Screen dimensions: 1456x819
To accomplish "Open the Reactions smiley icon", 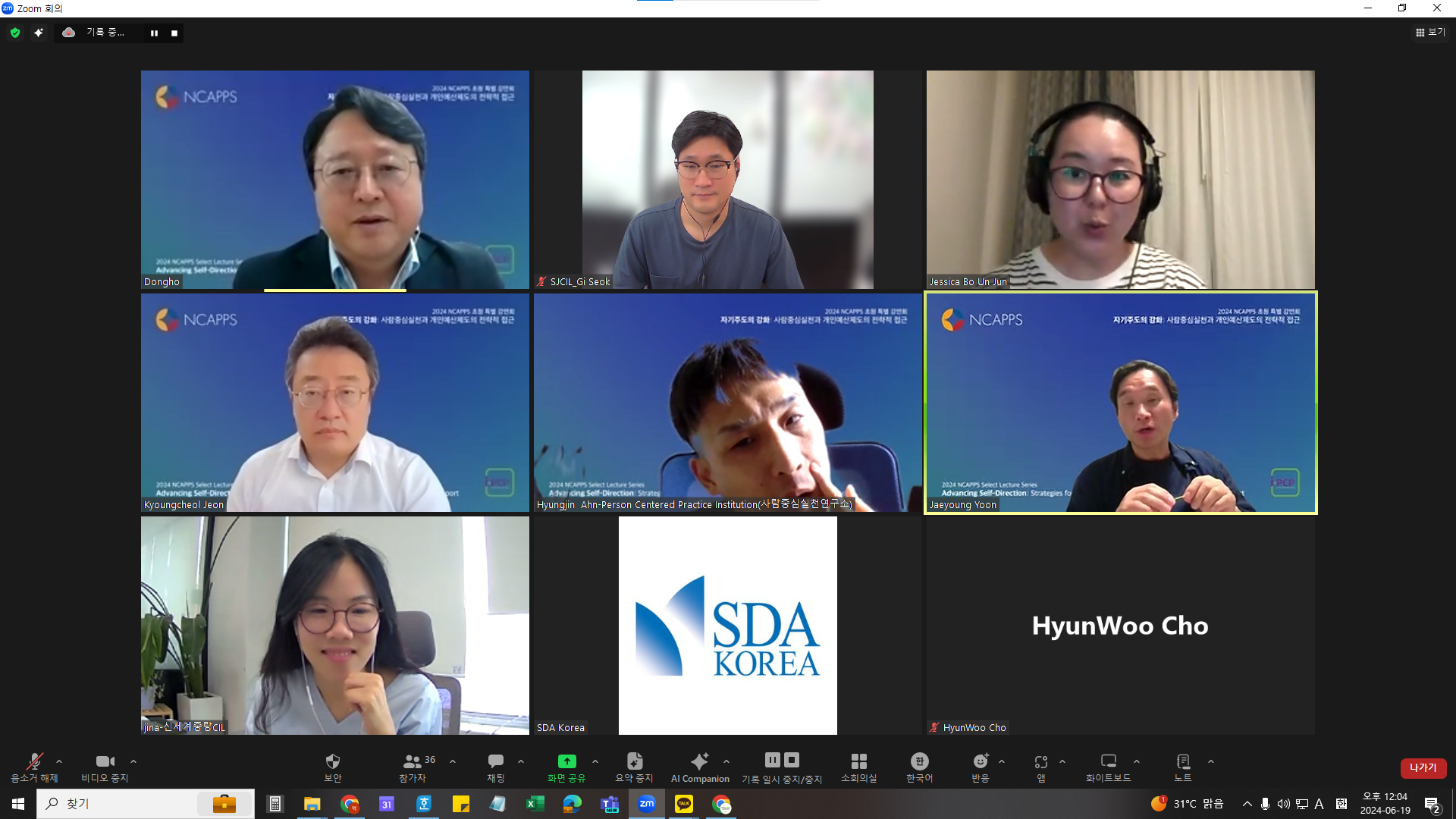I will (x=981, y=761).
